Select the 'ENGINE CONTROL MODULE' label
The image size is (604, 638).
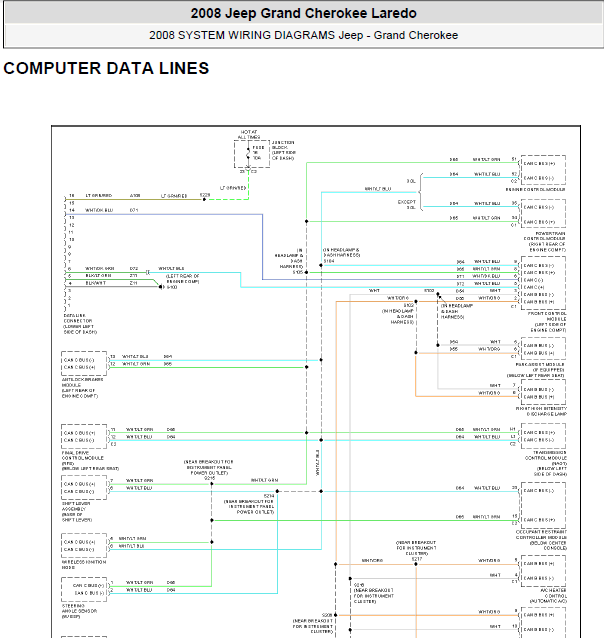(x=535, y=190)
